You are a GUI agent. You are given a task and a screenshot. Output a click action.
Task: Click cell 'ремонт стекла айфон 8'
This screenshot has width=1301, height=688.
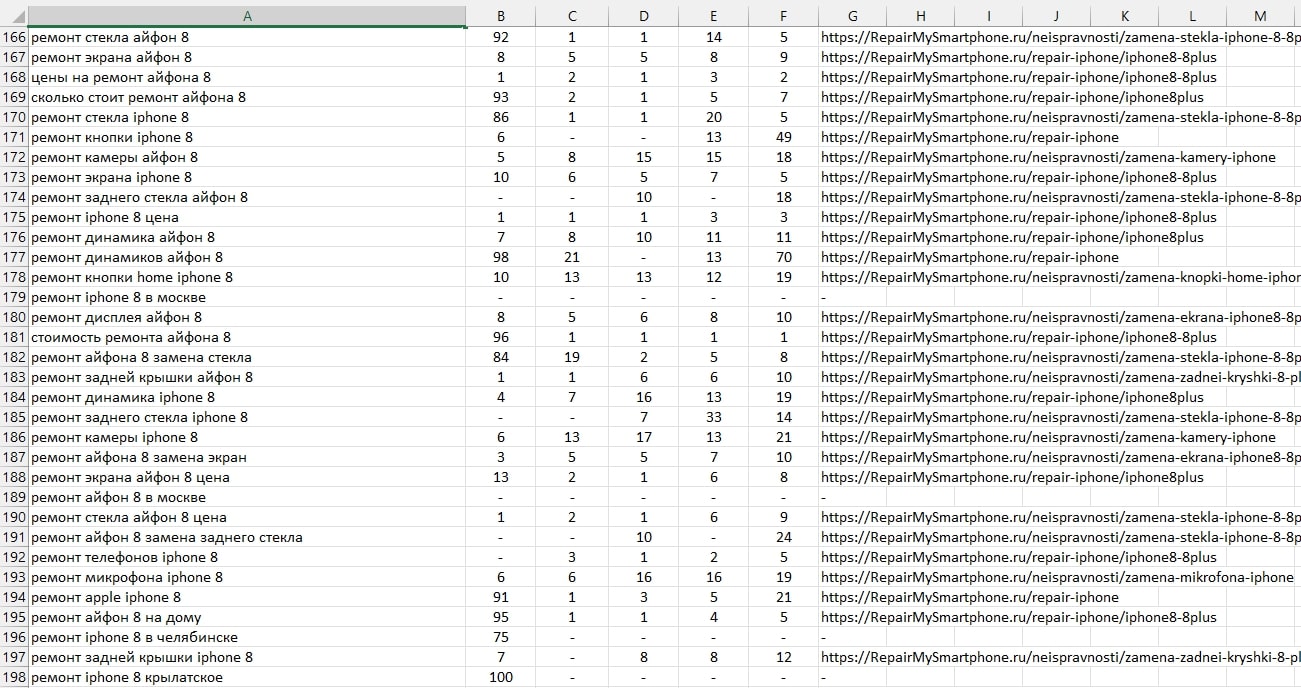247,37
